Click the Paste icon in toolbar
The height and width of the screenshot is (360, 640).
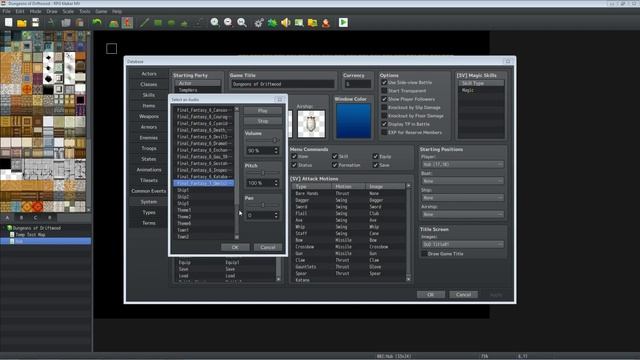(x=80, y=22)
